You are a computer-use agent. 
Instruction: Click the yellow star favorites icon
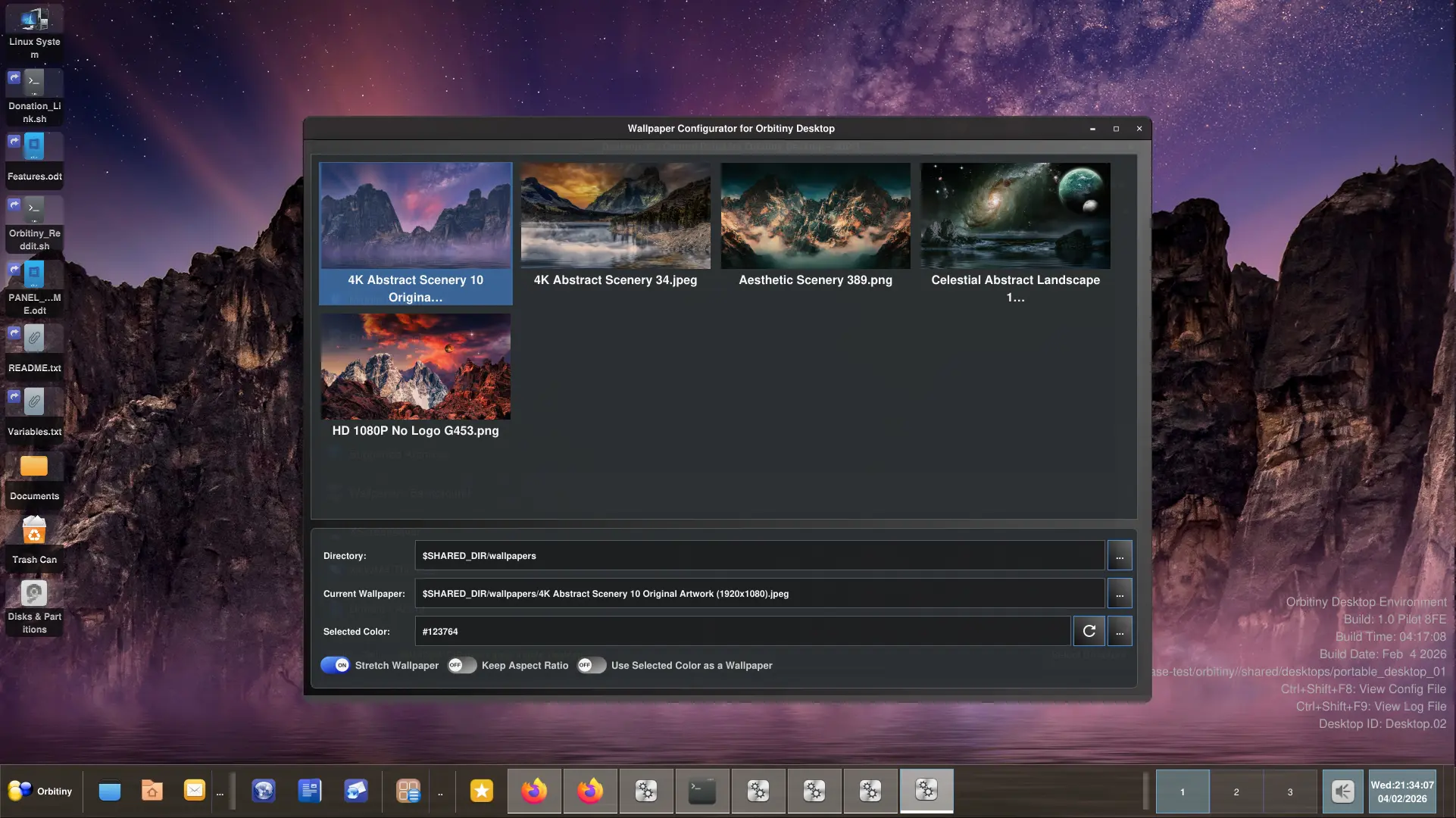click(481, 791)
